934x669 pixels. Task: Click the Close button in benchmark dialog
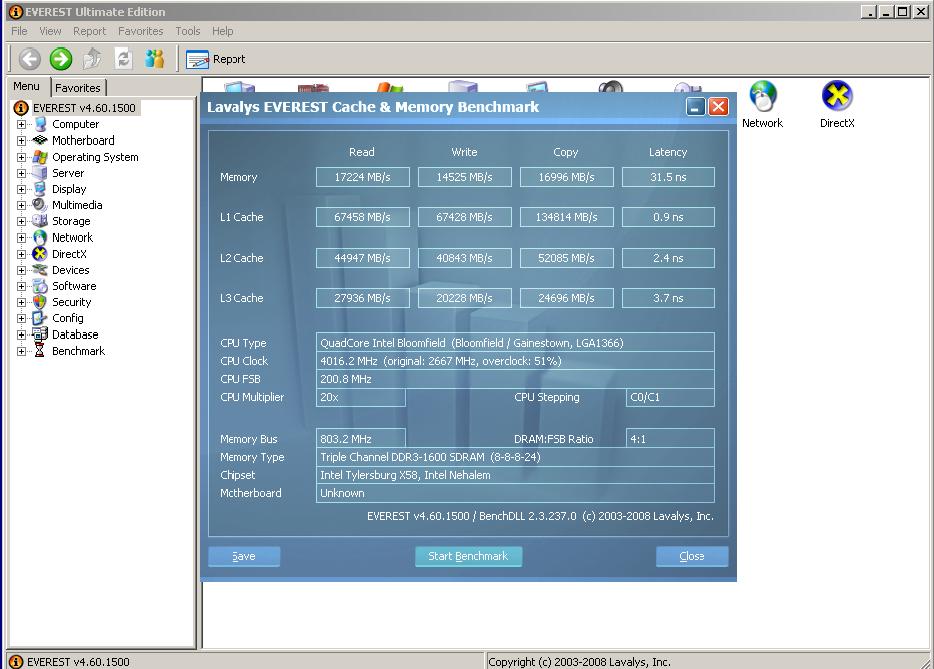[x=692, y=556]
